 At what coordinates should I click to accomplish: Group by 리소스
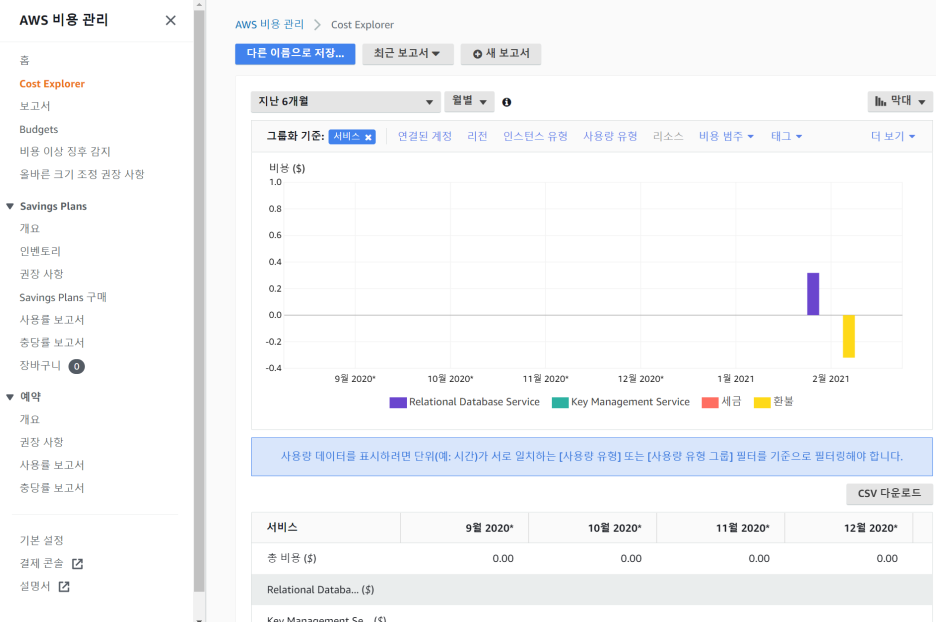pyautogui.click(x=667, y=137)
